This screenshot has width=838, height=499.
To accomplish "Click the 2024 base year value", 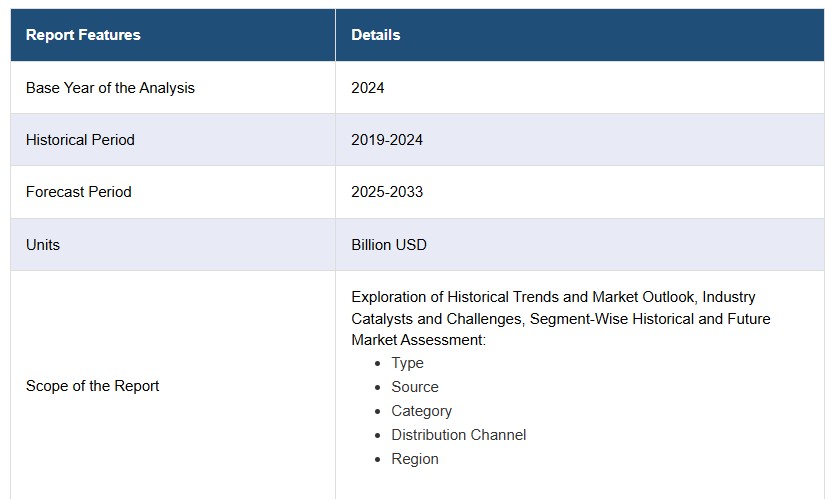I will coord(367,88).
